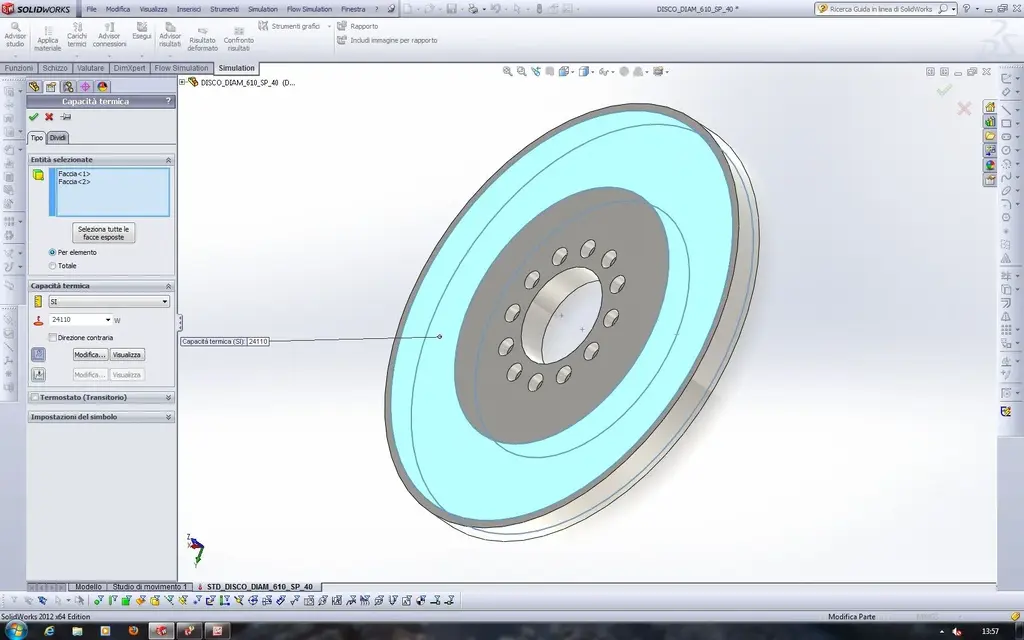Open Risultato deformato tool

202,38
